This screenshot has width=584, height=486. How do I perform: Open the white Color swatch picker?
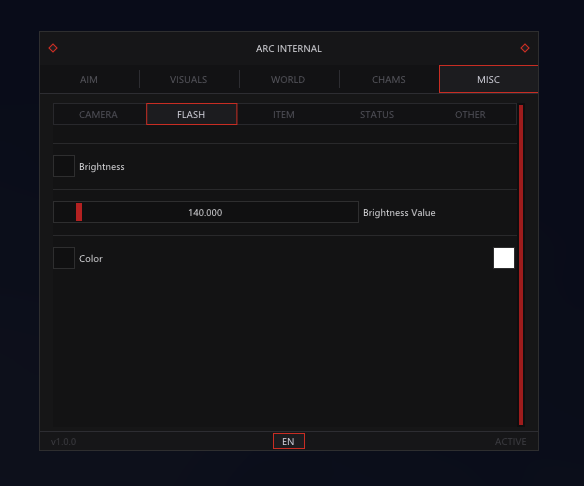pyautogui.click(x=504, y=258)
